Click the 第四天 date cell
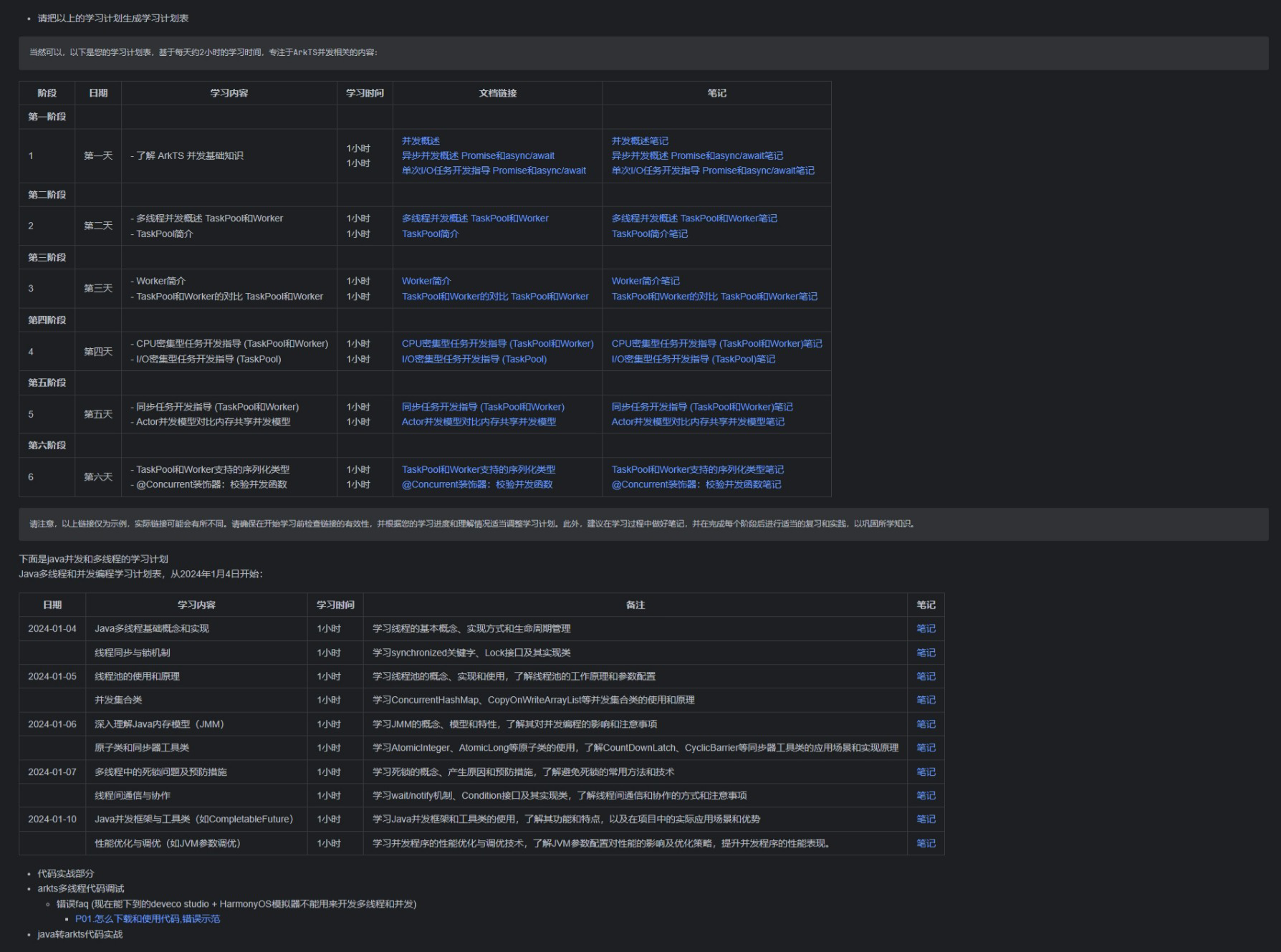This screenshot has width=1281, height=952. [x=98, y=352]
